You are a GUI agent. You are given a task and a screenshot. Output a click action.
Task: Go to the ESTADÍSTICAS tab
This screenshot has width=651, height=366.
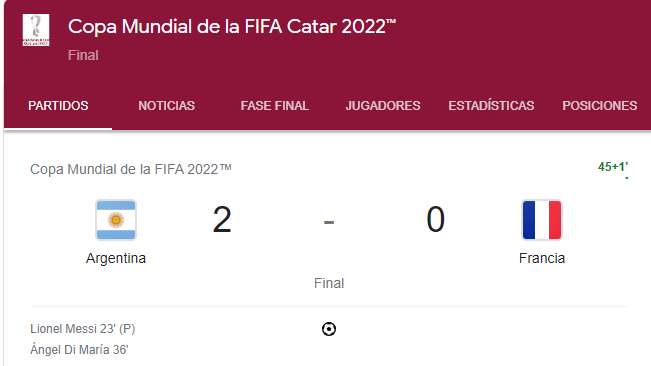(x=491, y=106)
